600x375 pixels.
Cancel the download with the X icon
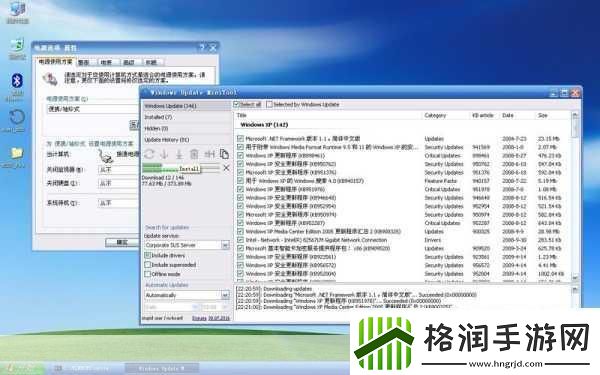pyautogui.click(x=227, y=168)
